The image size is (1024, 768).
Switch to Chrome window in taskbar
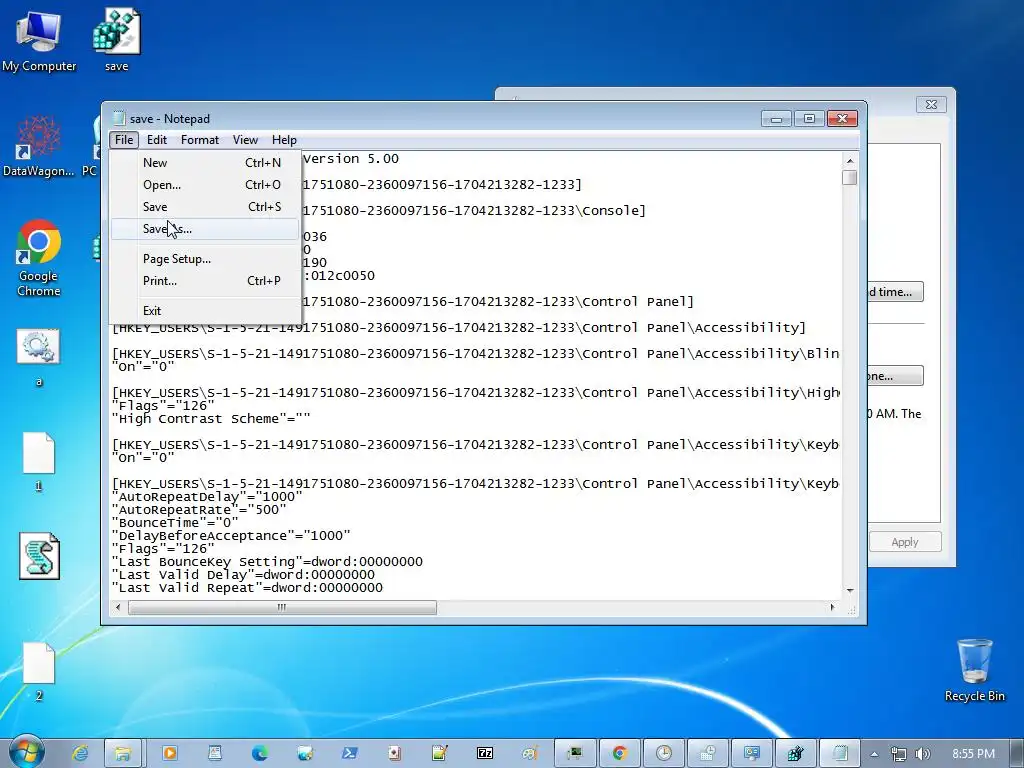(619, 754)
